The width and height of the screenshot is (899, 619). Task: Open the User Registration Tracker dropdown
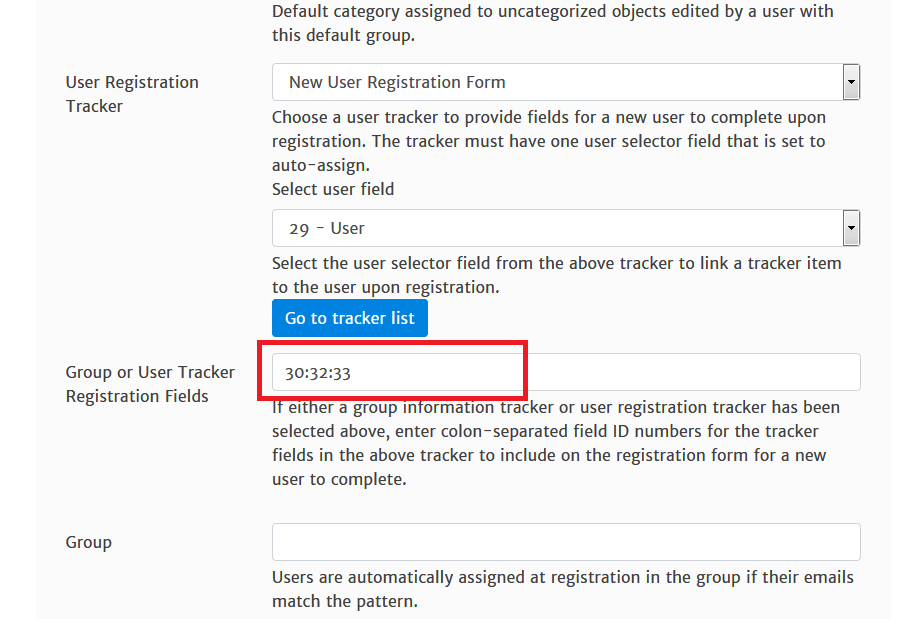556,82
